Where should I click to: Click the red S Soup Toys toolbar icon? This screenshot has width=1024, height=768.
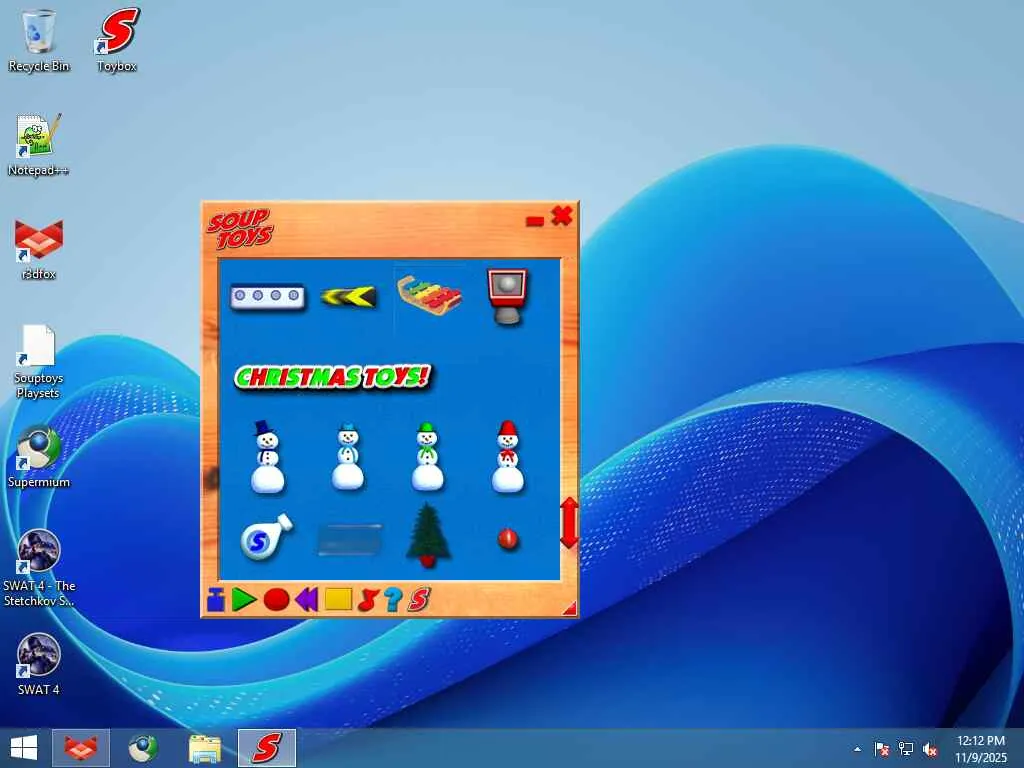tap(419, 600)
